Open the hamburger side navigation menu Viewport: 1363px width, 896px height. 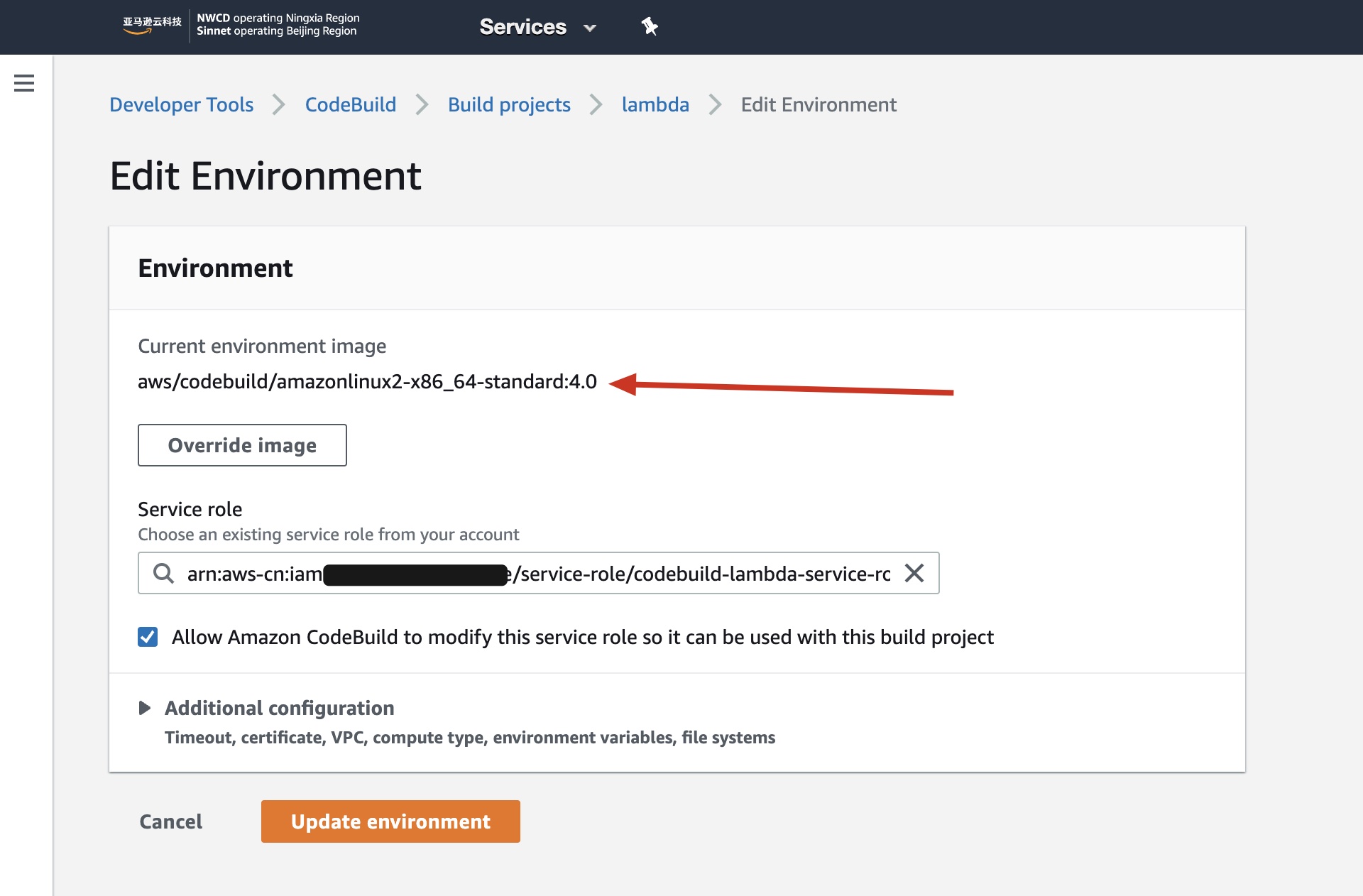pyautogui.click(x=24, y=83)
